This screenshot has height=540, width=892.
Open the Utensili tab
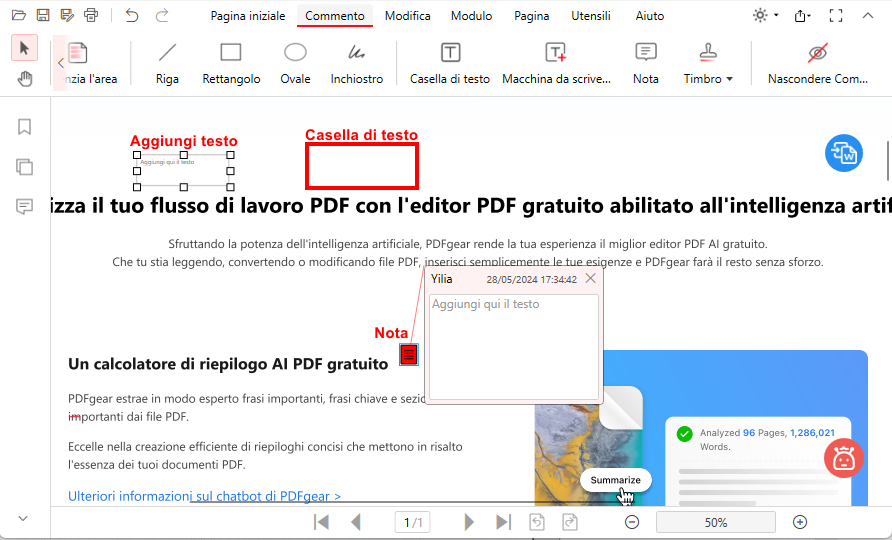(x=590, y=16)
